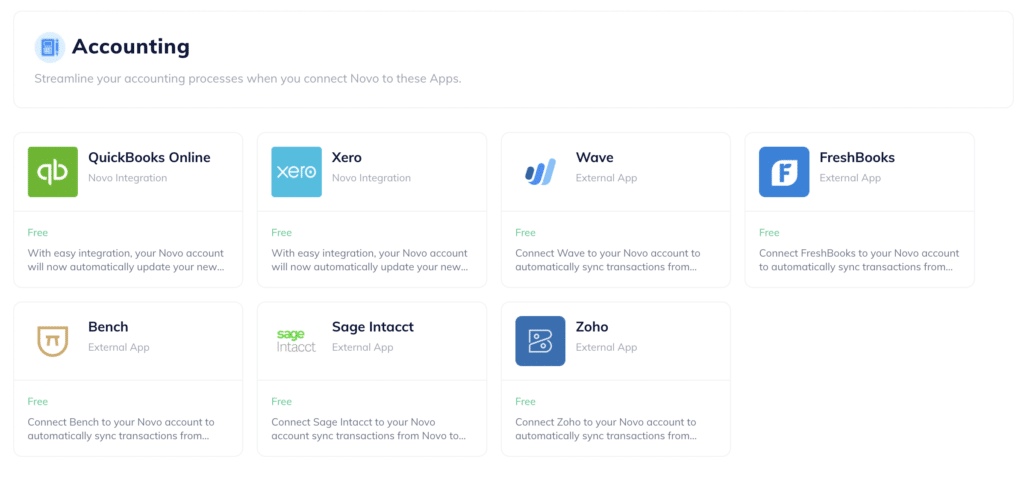Open the Zoho Books logo icon
Image resolution: width=1024 pixels, height=485 pixels.
coord(540,341)
